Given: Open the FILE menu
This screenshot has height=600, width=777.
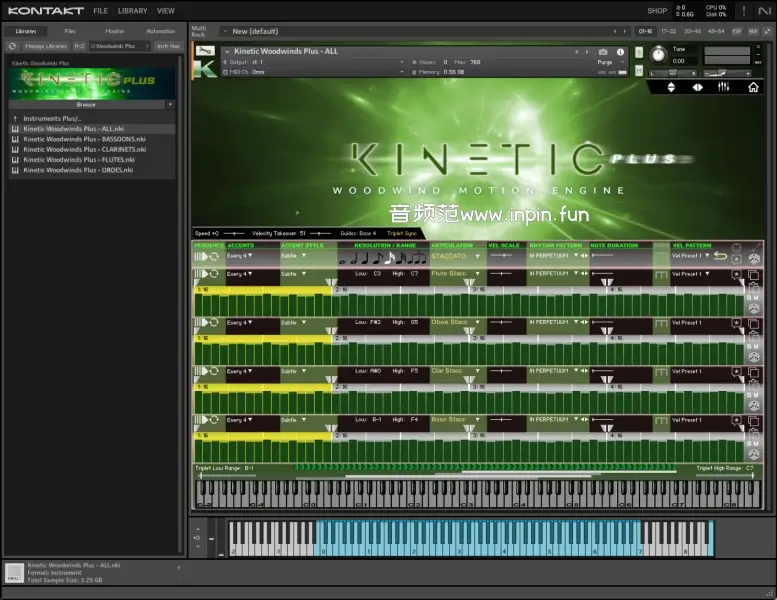Looking at the screenshot, I should point(101,11).
